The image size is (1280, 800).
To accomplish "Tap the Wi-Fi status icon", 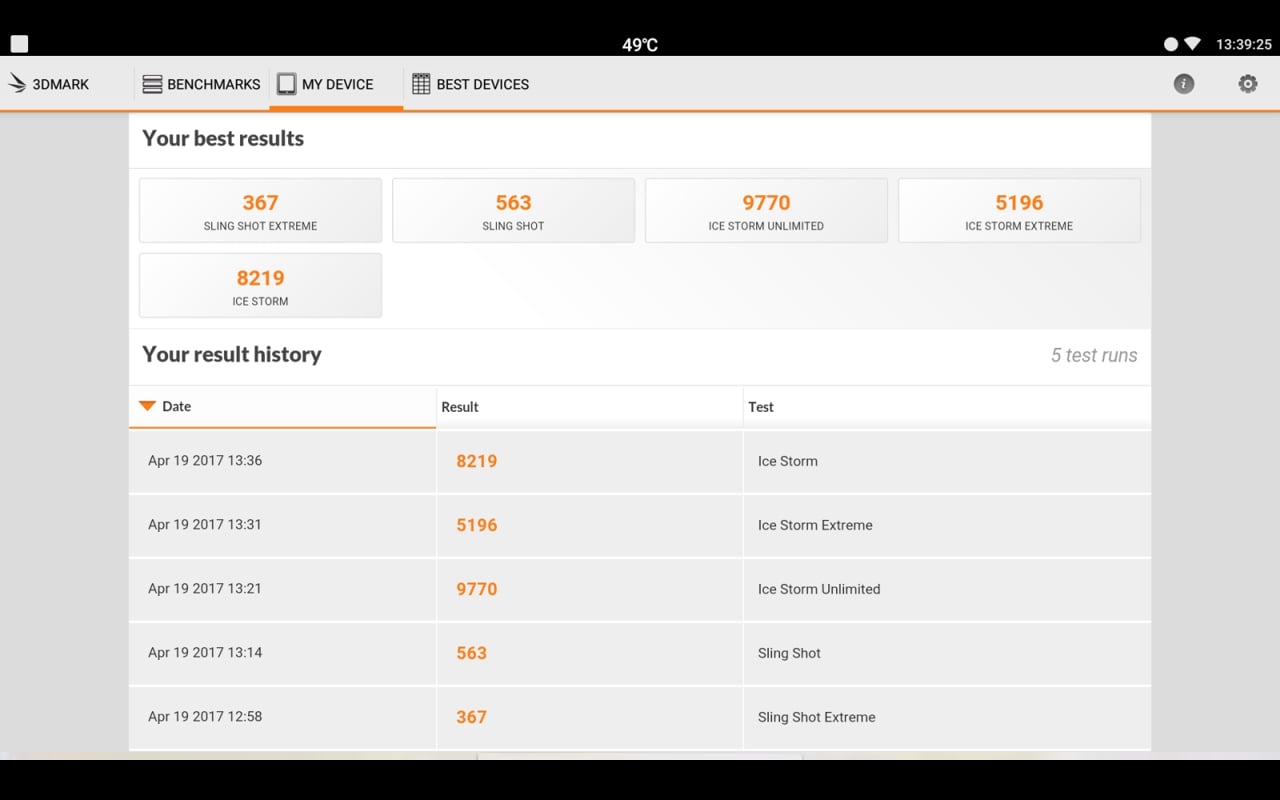I will pyautogui.click(x=1192, y=44).
